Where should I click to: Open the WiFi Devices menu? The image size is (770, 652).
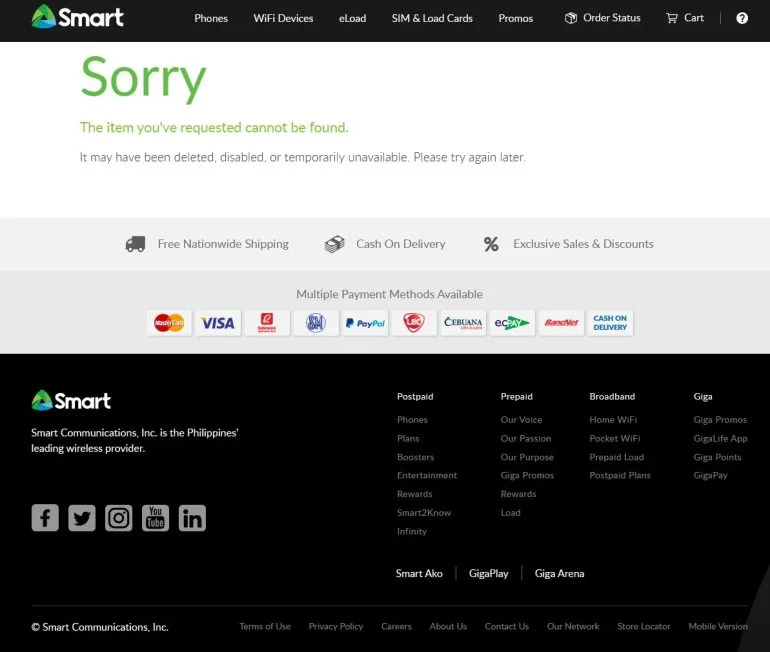pyautogui.click(x=283, y=18)
